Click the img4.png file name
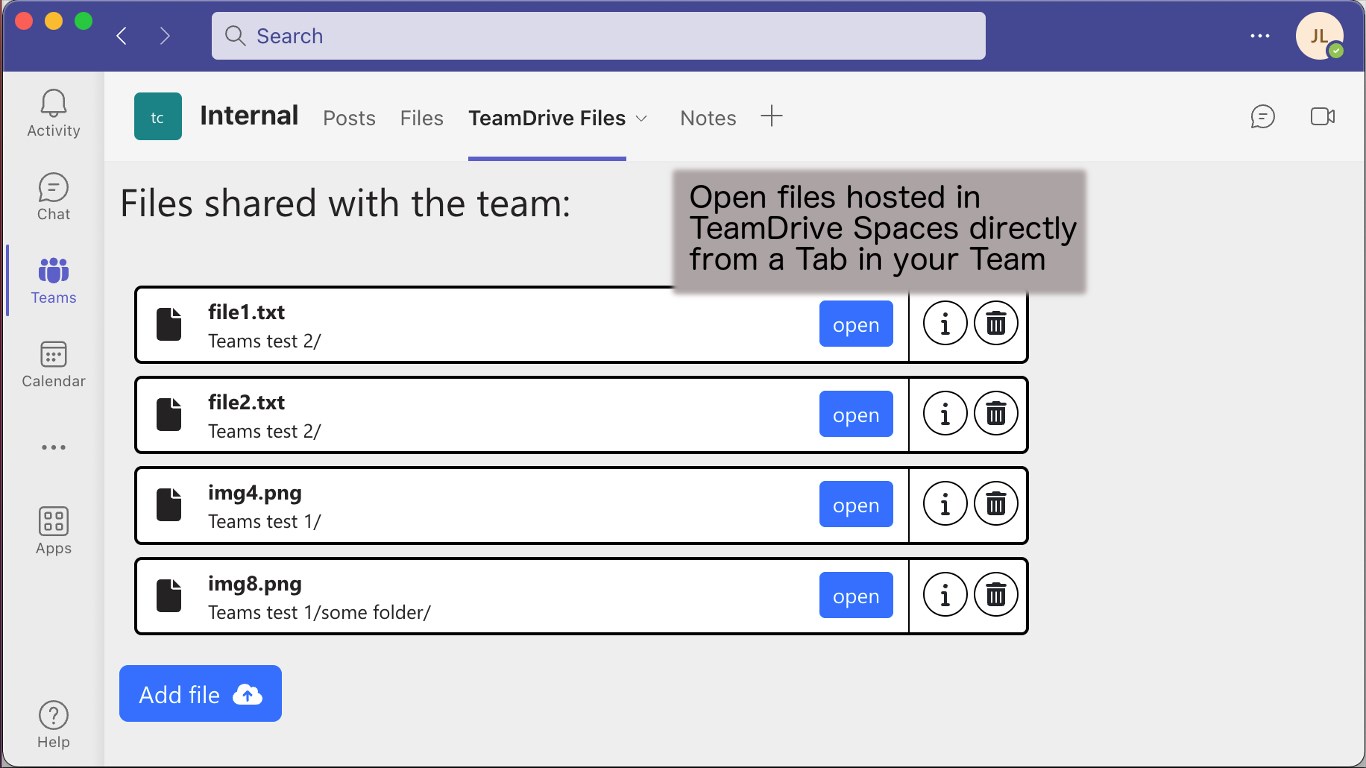 click(x=255, y=493)
